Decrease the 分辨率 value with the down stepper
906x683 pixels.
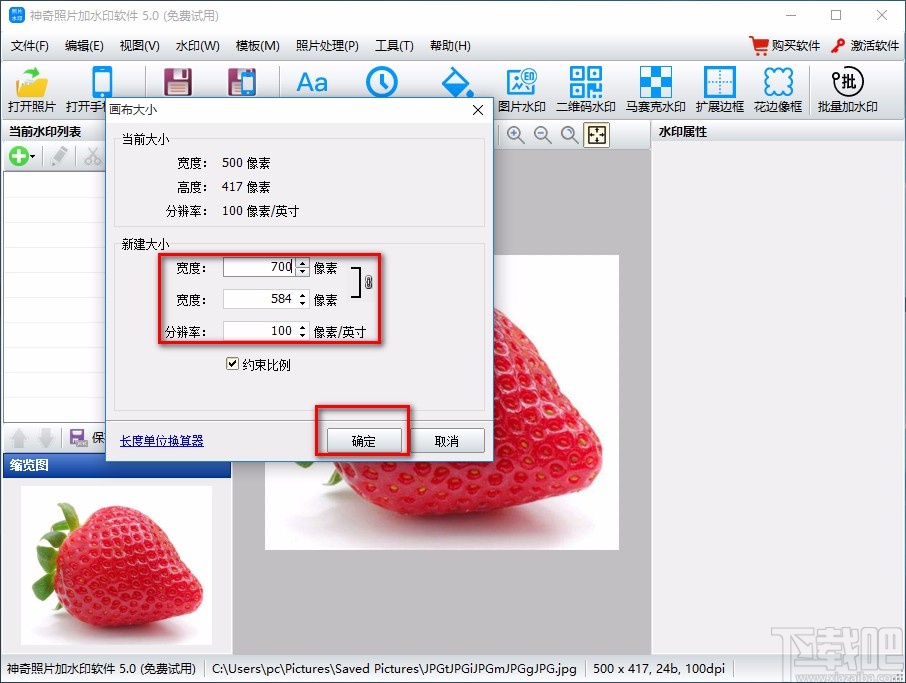302,335
